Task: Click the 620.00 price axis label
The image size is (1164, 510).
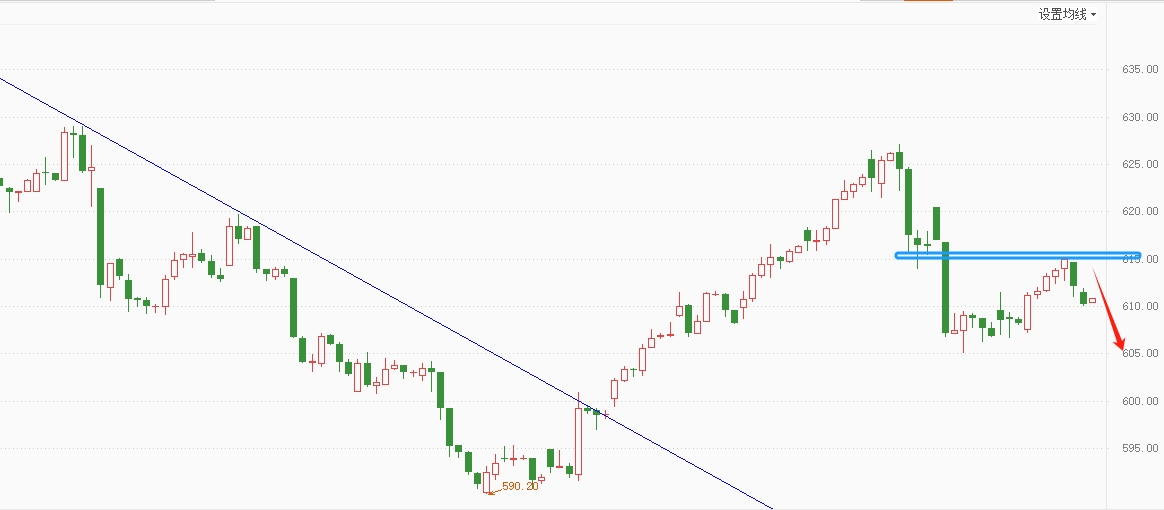Action: (x=1140, y=212)
